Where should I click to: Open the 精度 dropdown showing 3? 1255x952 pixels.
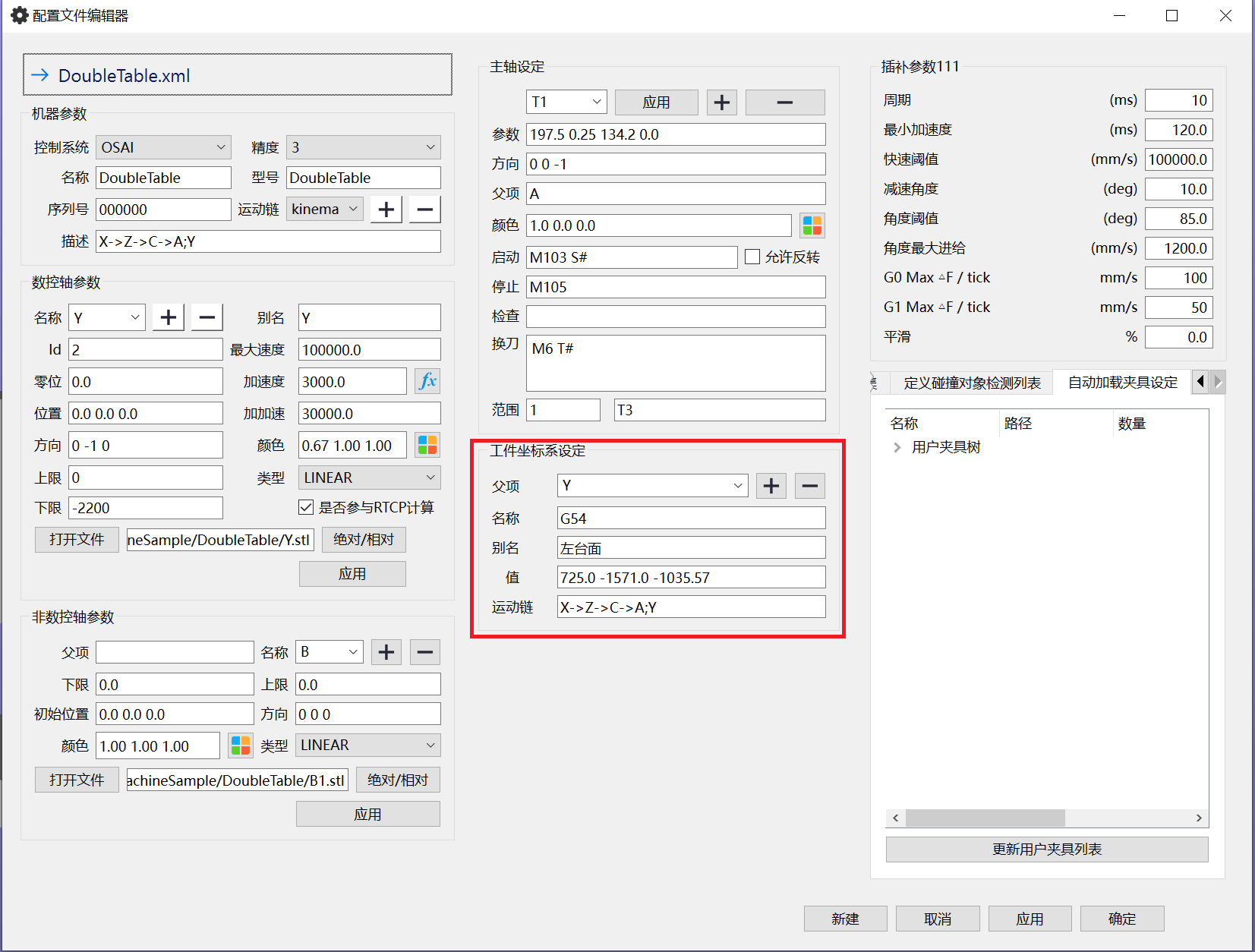363,147
